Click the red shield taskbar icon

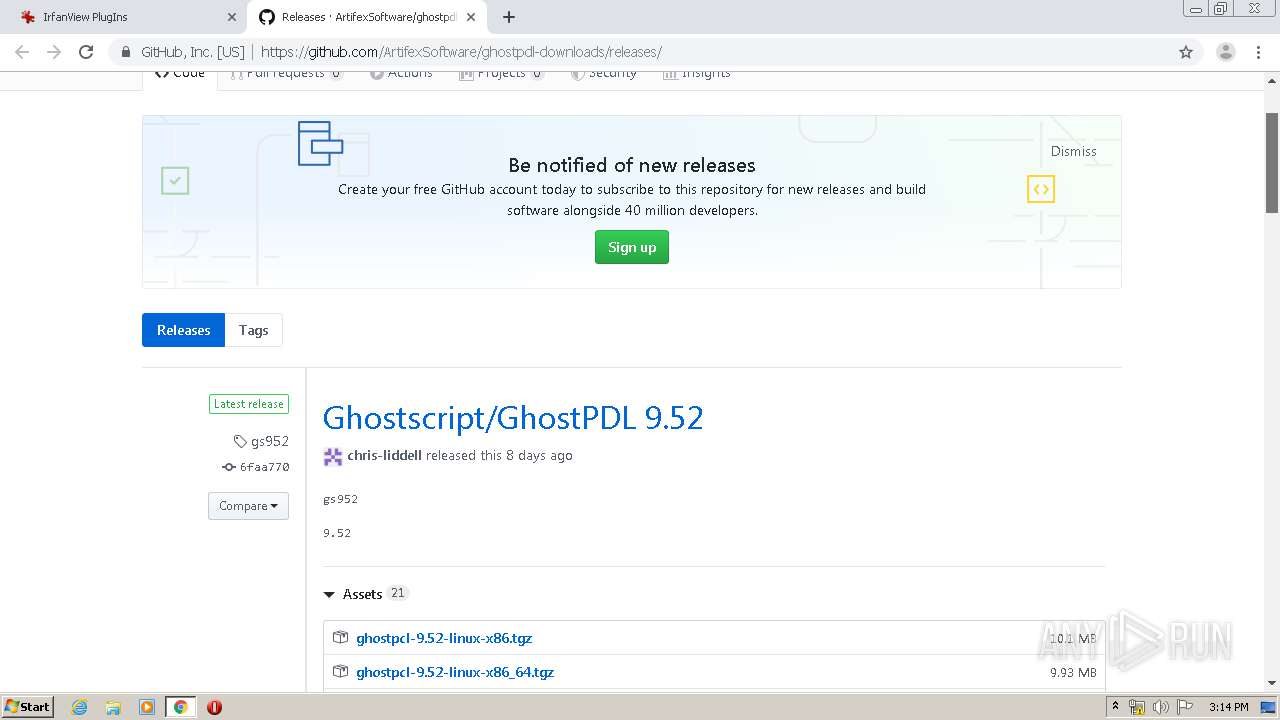[x=214, y=707]
